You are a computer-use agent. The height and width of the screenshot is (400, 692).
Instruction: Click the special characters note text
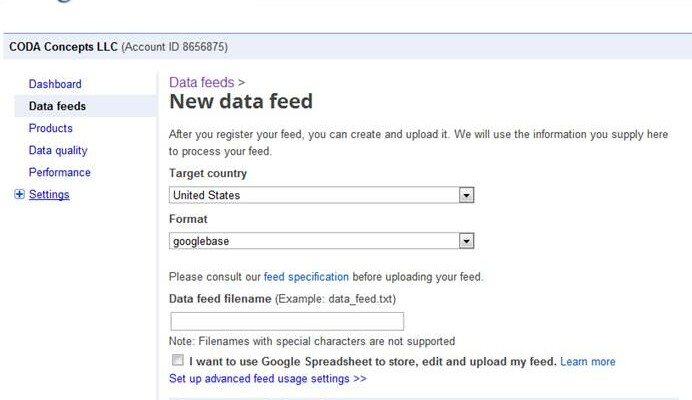tap(312, 341)
